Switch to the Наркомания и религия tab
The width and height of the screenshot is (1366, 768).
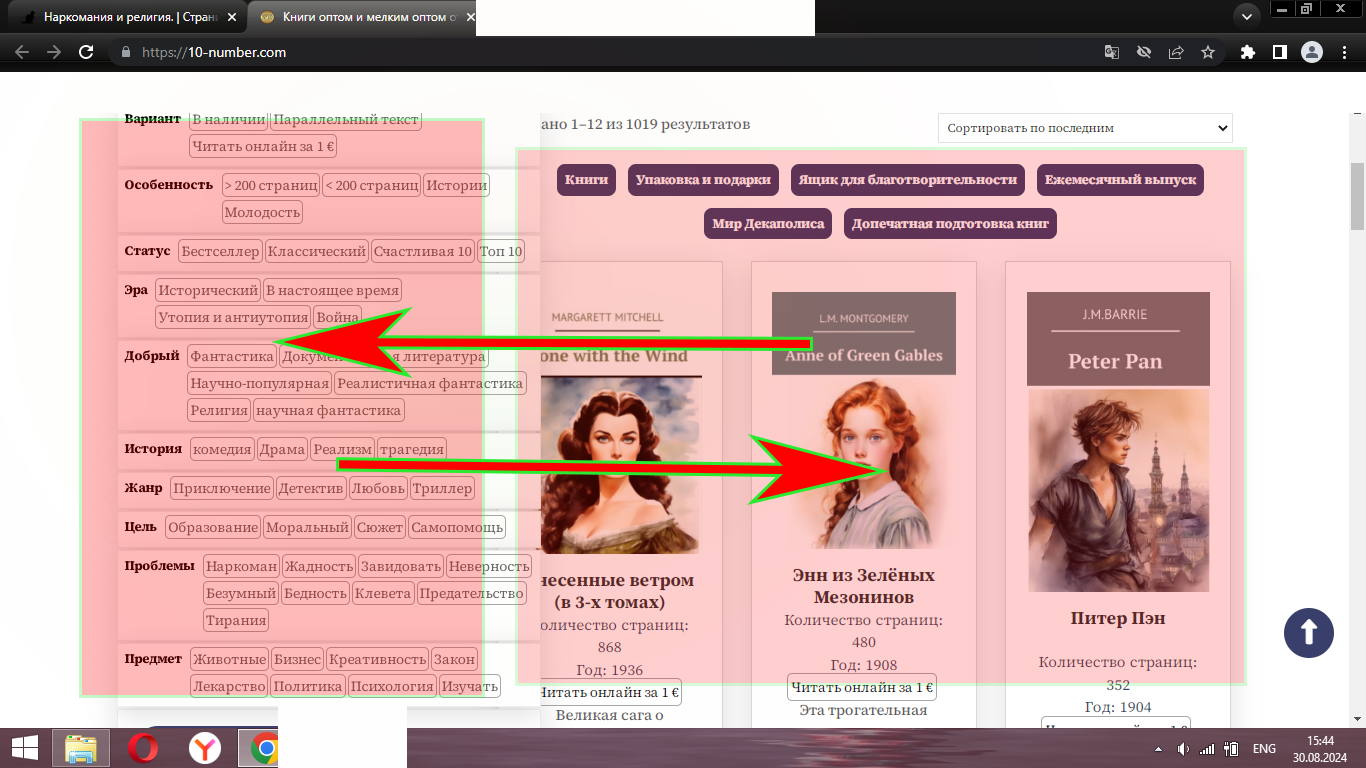[125, 17]
